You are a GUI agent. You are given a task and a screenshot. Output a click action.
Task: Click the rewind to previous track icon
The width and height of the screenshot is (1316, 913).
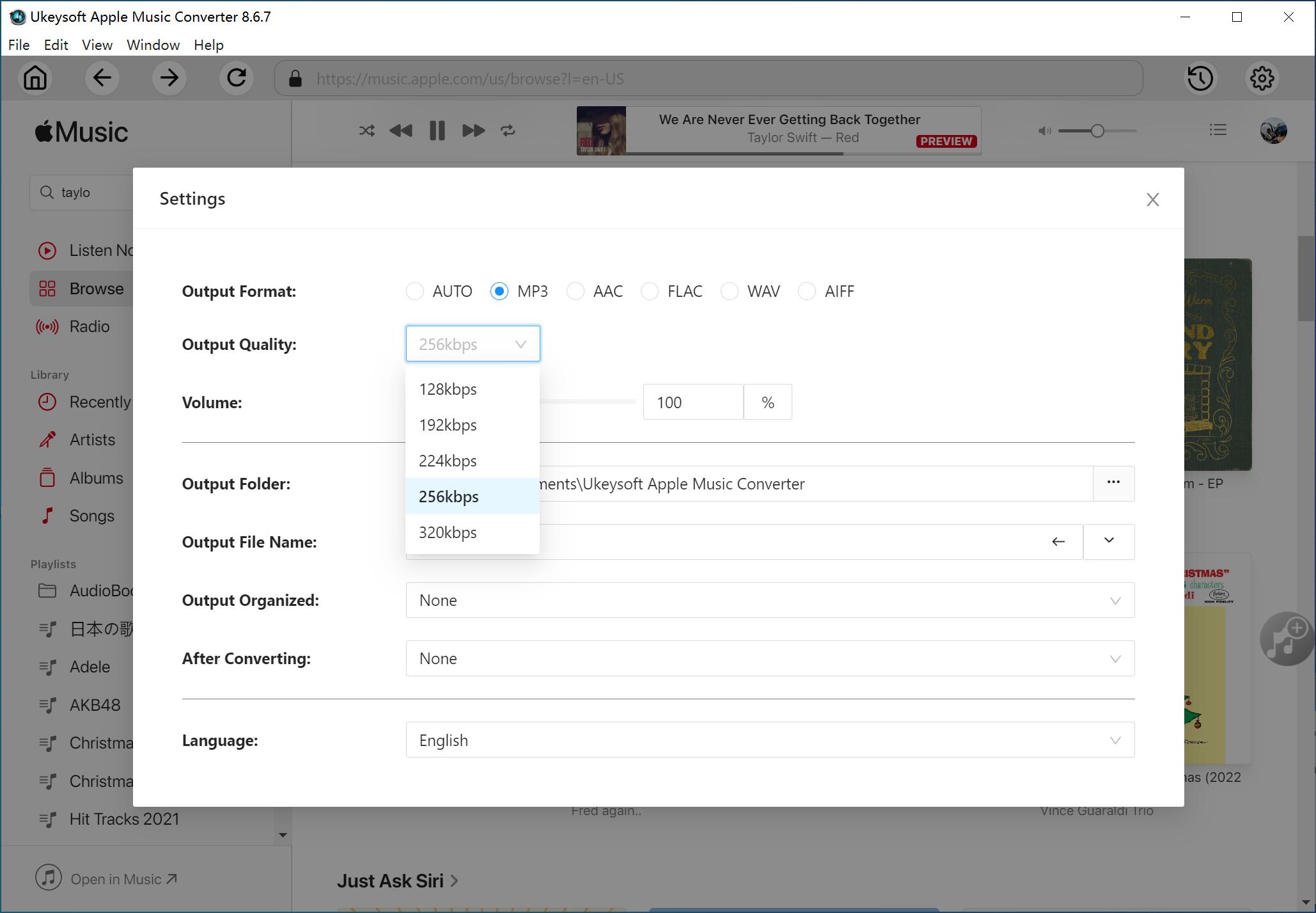[400, 131]
